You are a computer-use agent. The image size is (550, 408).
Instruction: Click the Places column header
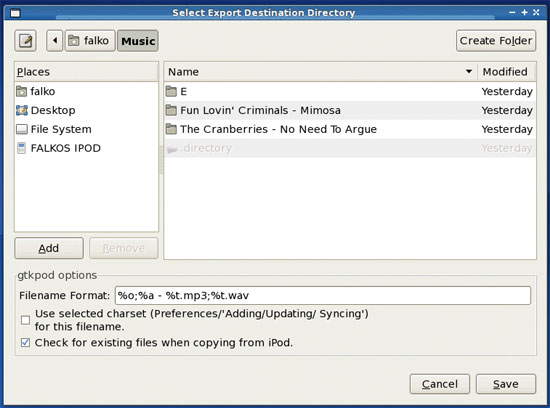pos(86,72)
